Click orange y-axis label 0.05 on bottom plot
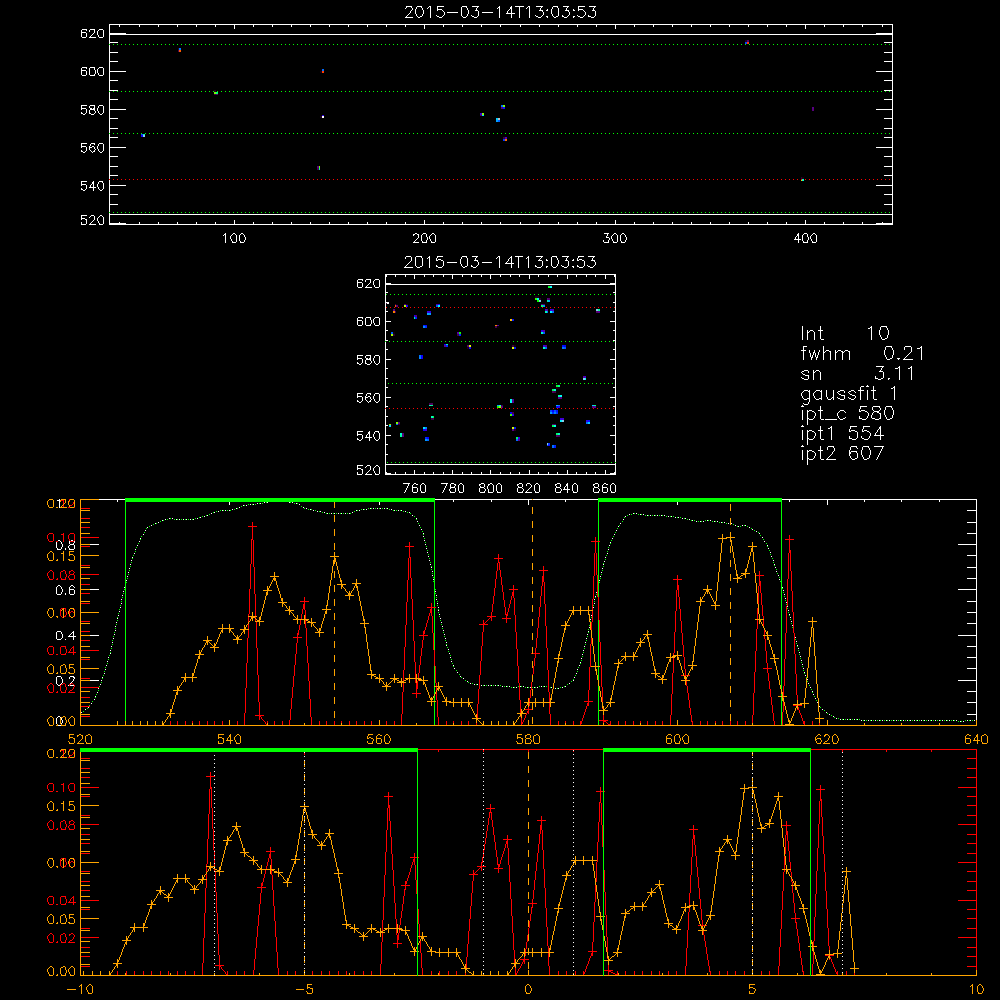Image resolution: width=1000 pixels, height=1000 pixels. [62, 919]
